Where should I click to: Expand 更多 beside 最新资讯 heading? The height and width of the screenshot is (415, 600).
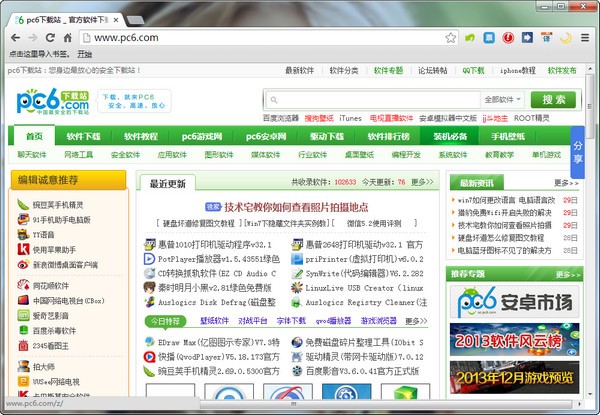(x=566, y=183)
